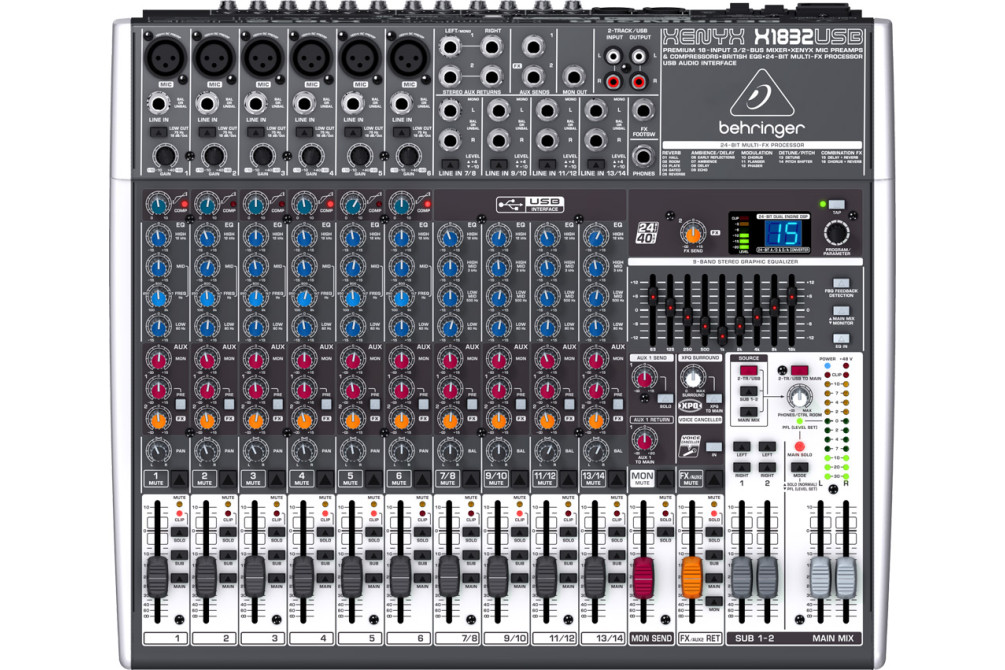Image resolution: width=1005 pixels, height=670 pixels.
Task: Select the SUB 1-2 source button
Action: coord(747,390)
